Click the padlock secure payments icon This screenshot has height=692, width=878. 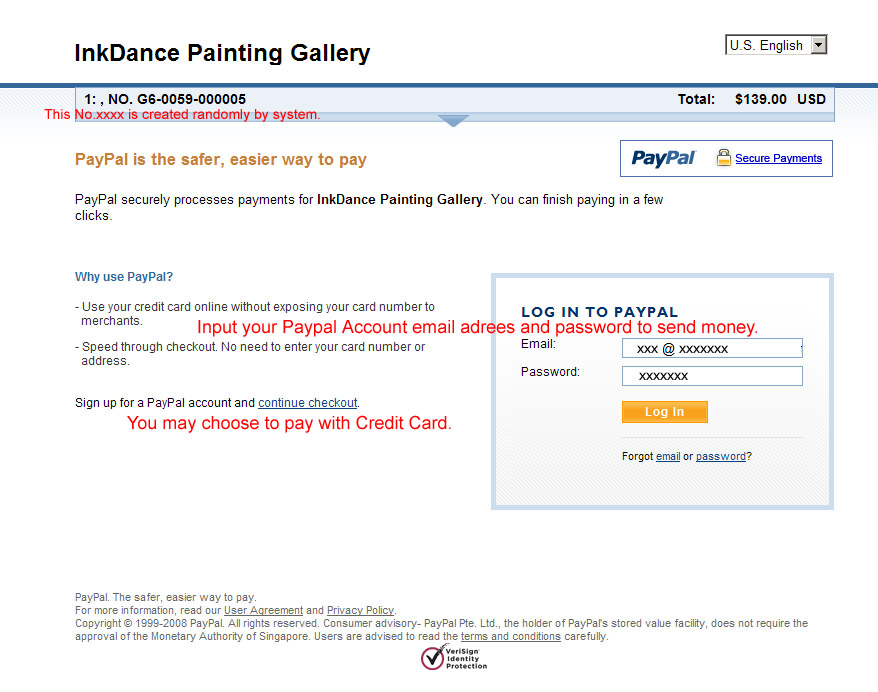pyautogui.click(x=724, y=158)
